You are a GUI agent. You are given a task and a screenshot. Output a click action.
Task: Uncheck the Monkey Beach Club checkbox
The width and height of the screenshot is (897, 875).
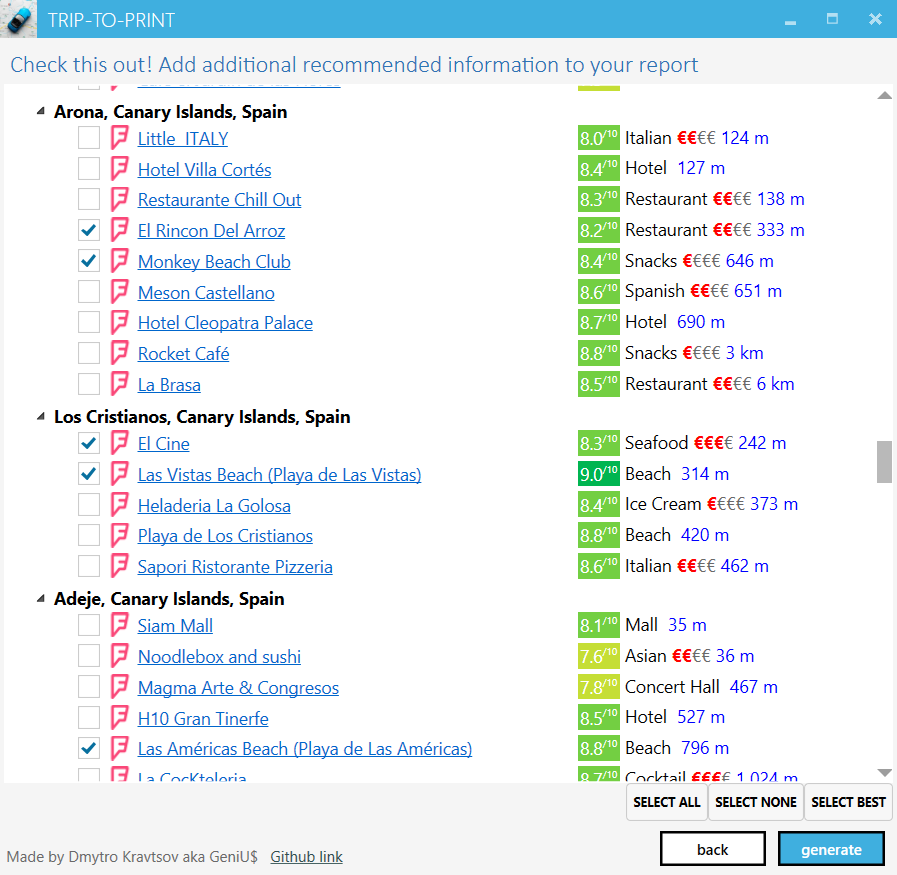pos(89,261)
